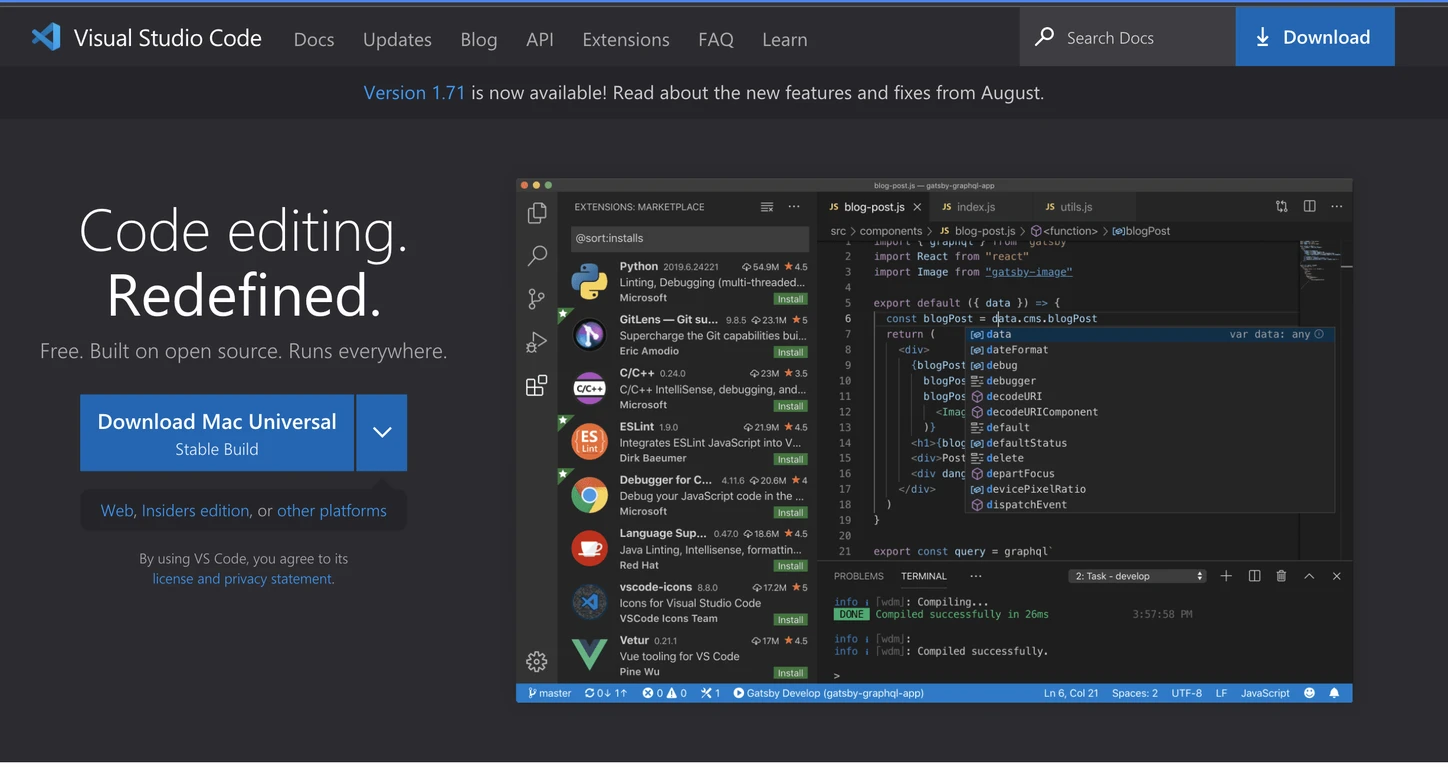Open the FAQ navigation item

tap(716, 39)
